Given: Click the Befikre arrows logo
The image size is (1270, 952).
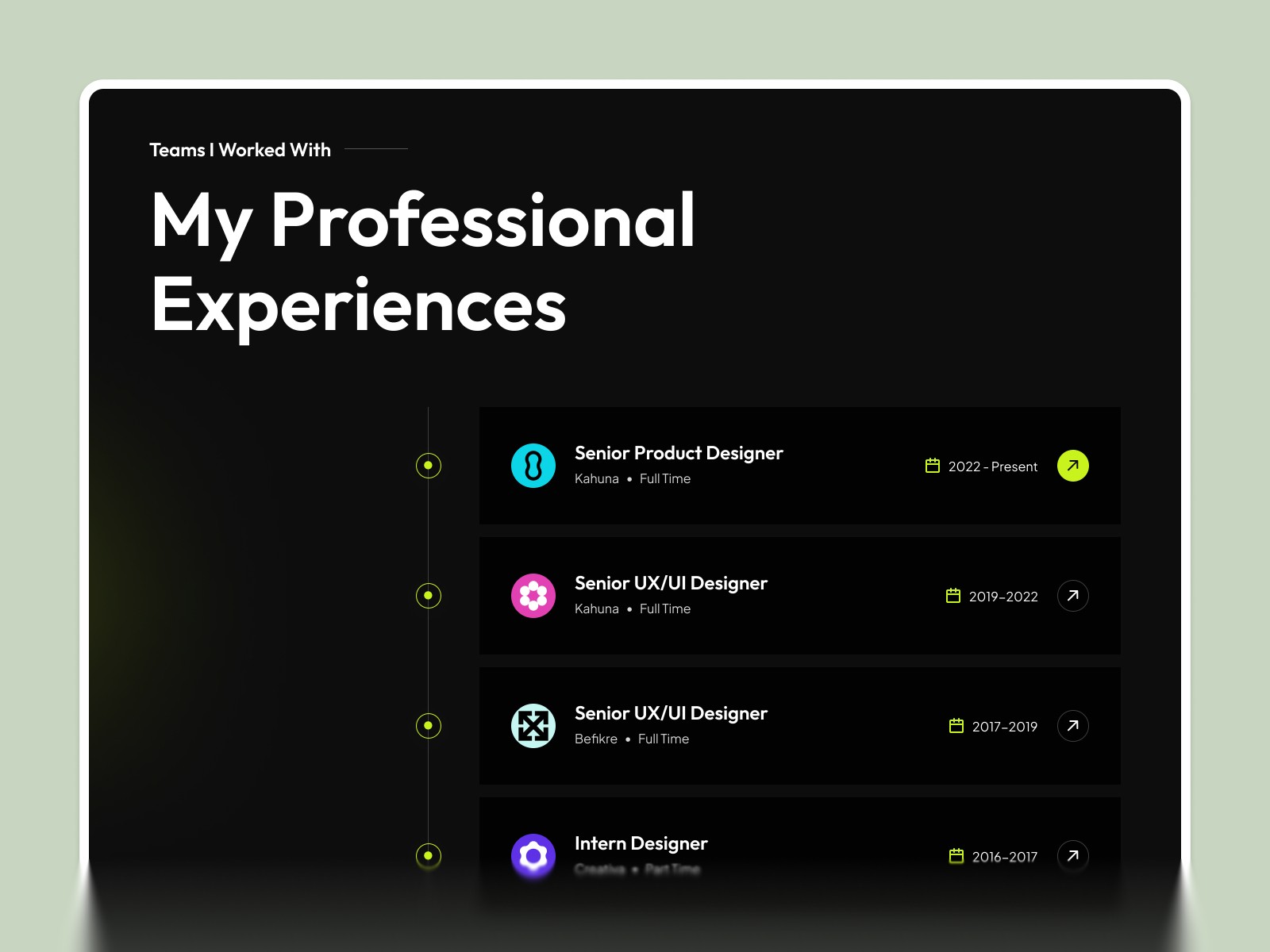Looking at the screenshot, I should tap(533, 726).
